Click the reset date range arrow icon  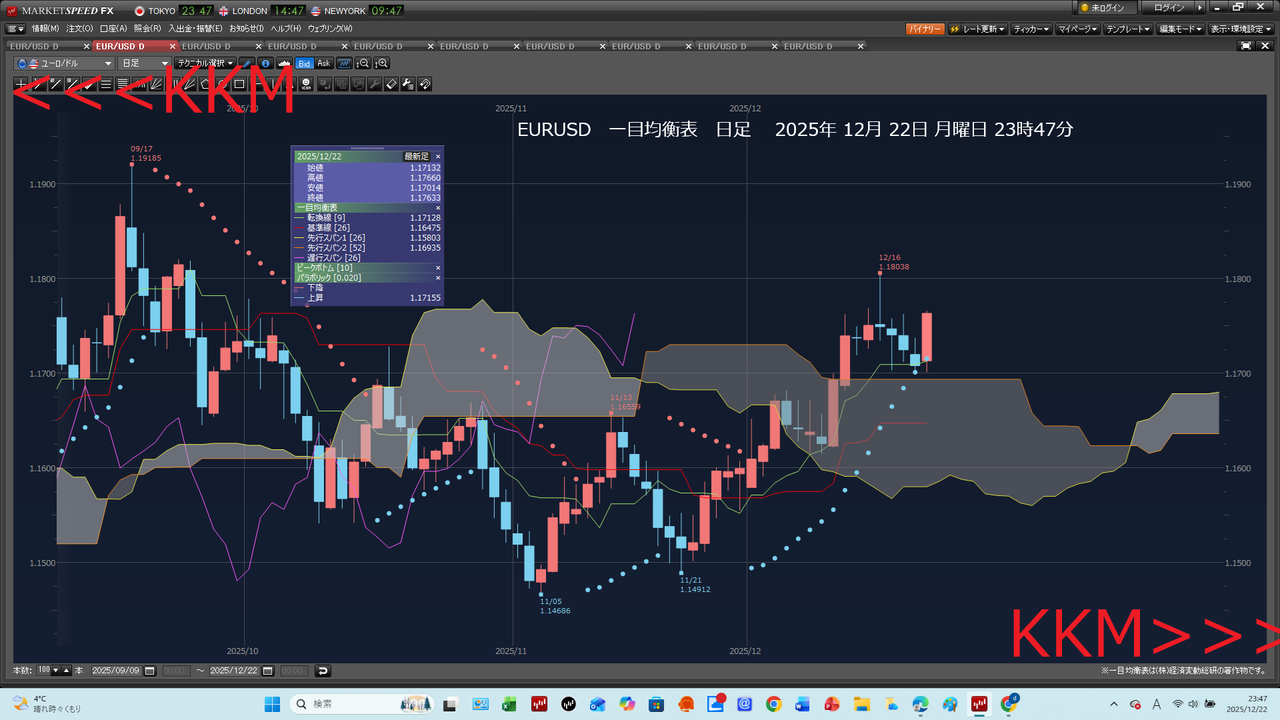tap(323, 670)
